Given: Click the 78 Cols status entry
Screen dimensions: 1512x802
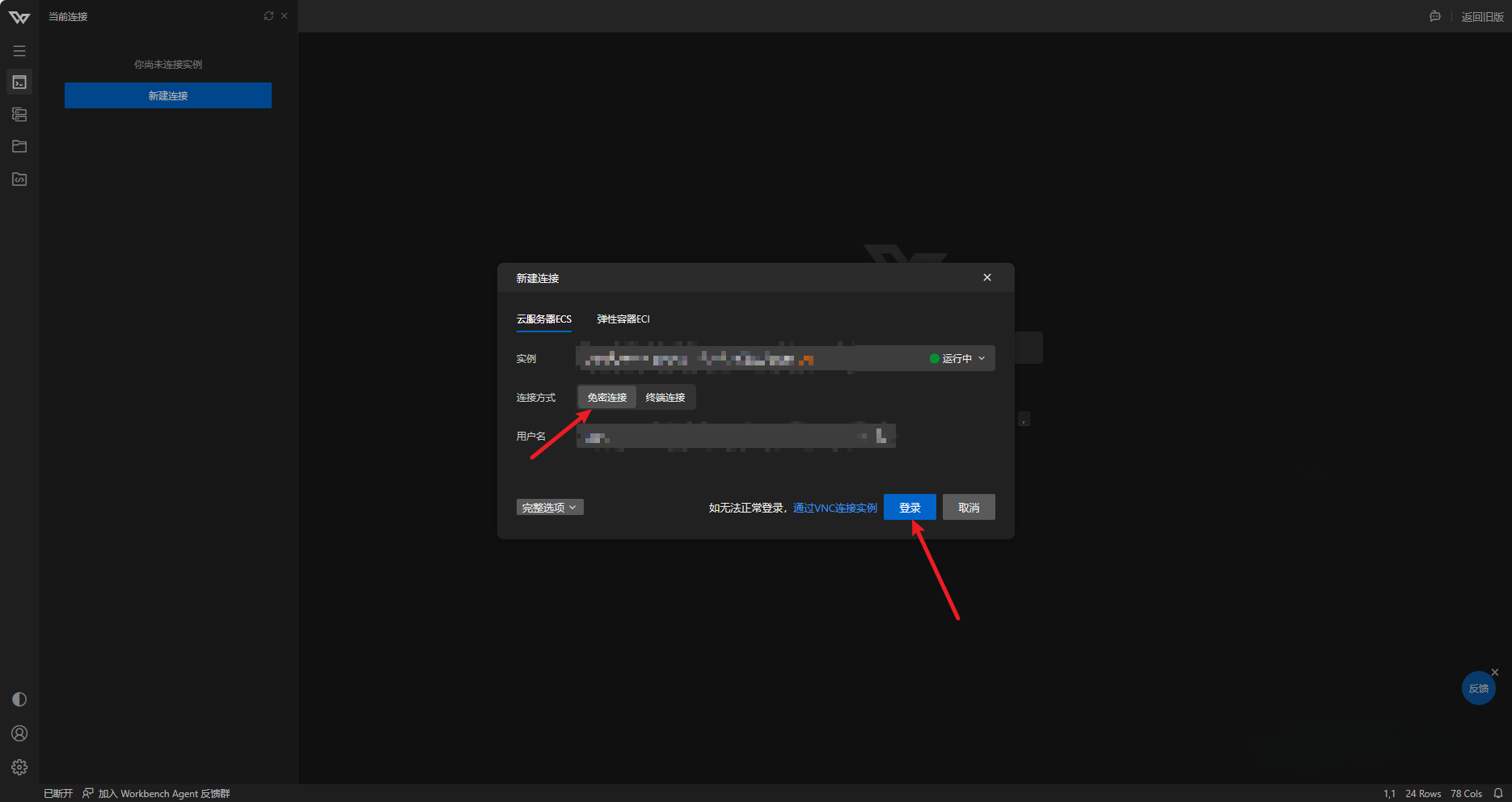Looking at the screenshot, I should pos(1466,794).
